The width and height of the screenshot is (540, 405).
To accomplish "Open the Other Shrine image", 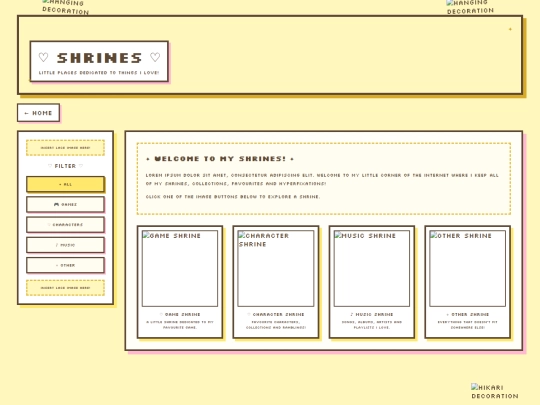I will pos(467,268).
